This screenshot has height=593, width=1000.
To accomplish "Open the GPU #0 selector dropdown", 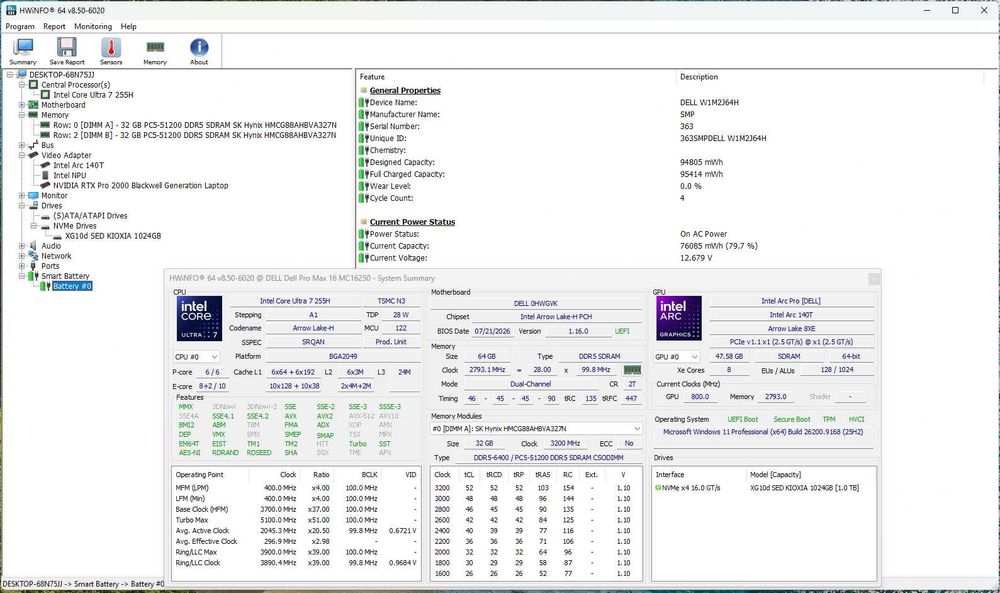I will click(x=676, y=357).
